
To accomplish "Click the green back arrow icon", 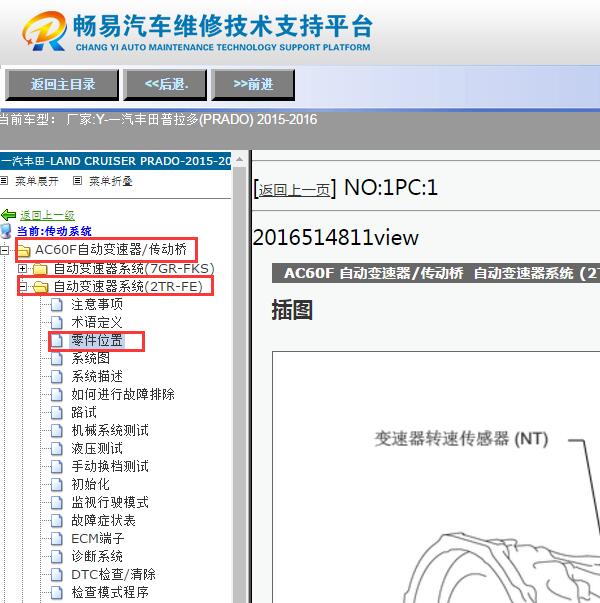I will click(8, 215).
